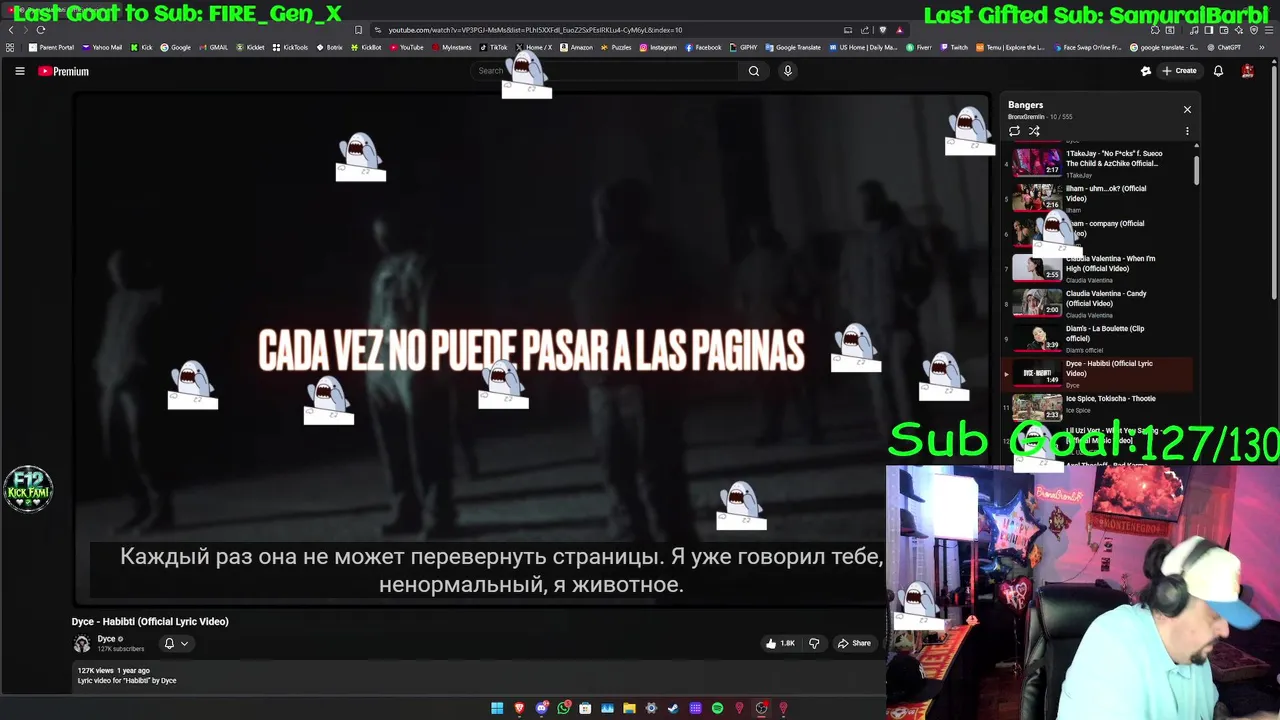
Task: Toggle playlist loop
Action: (x=1014, y=131)
